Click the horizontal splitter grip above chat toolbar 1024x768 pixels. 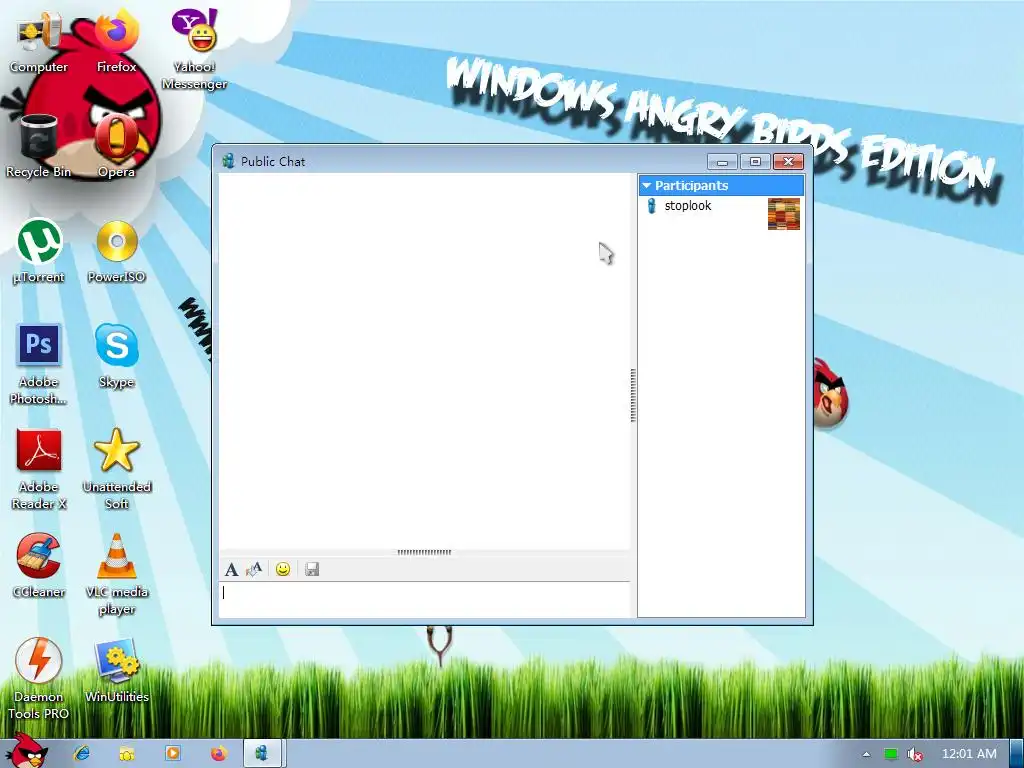pyautogui.click(x=424, y=552)
